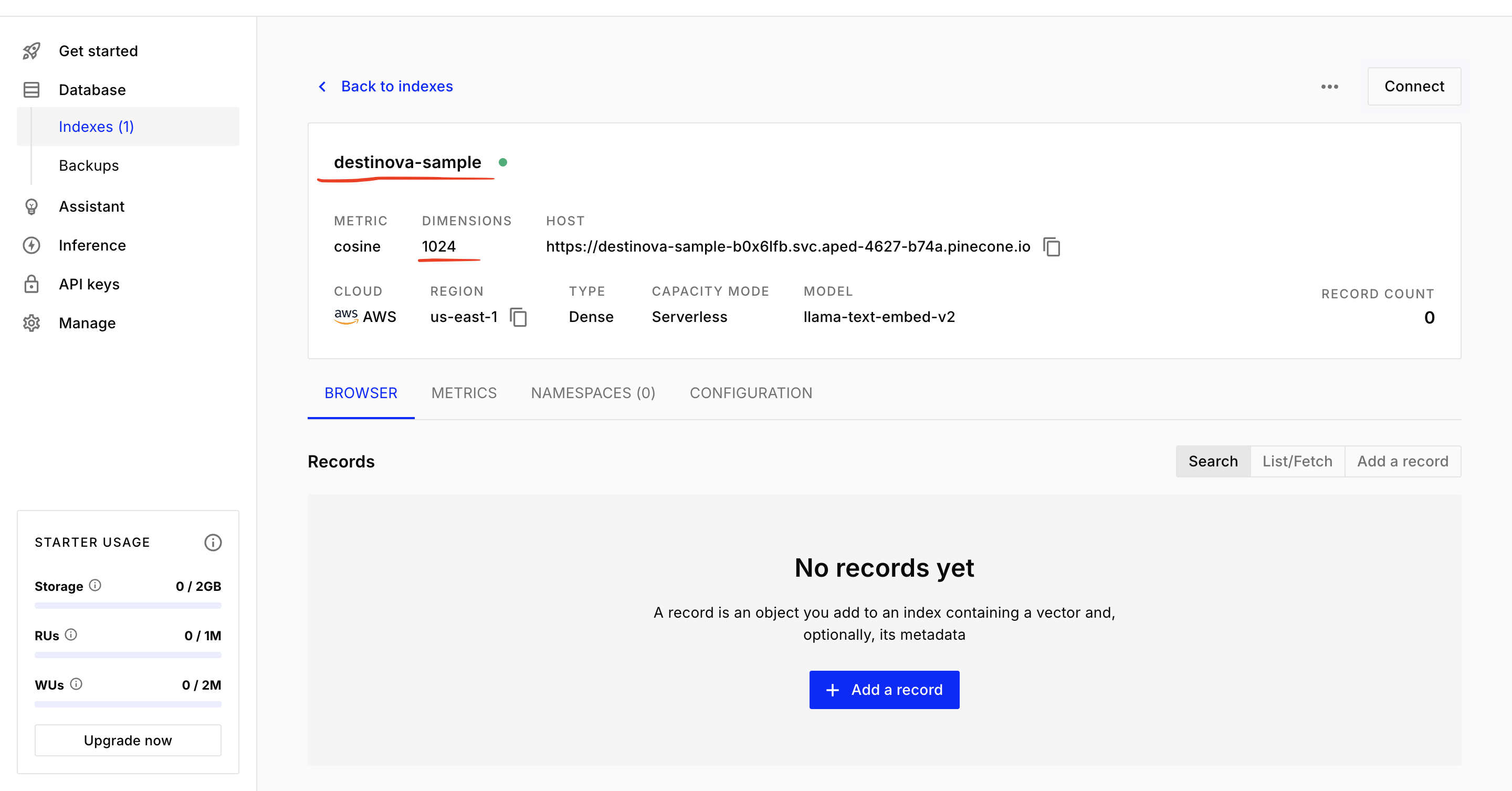The image size is (1512, 791).
Task: Click the record count value 0
Action: (x=1429, y=318)
